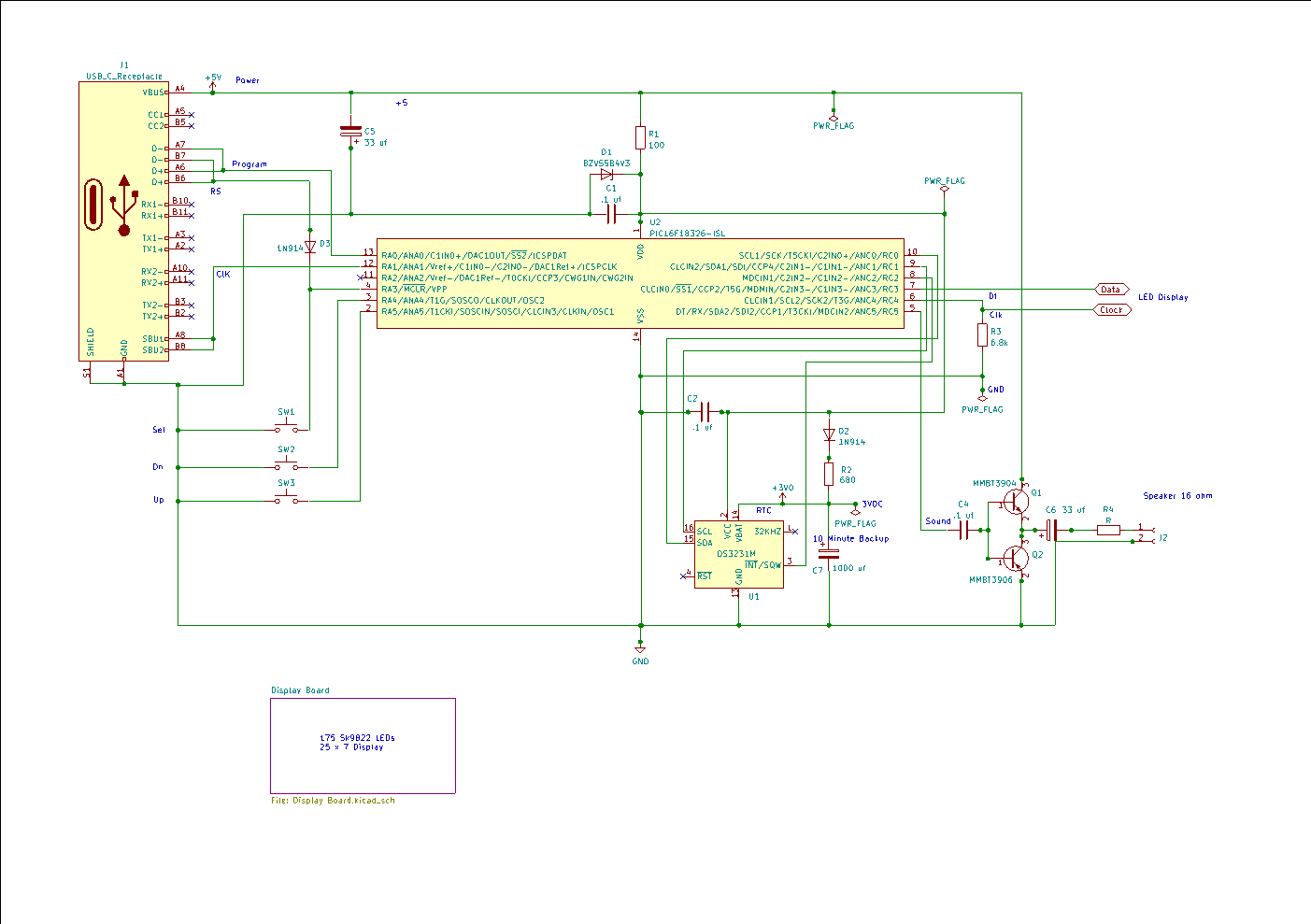Screen dimensions: 1311x924
Task: Click the R3 6.8k resistor symbol
Action: (982, 335)
